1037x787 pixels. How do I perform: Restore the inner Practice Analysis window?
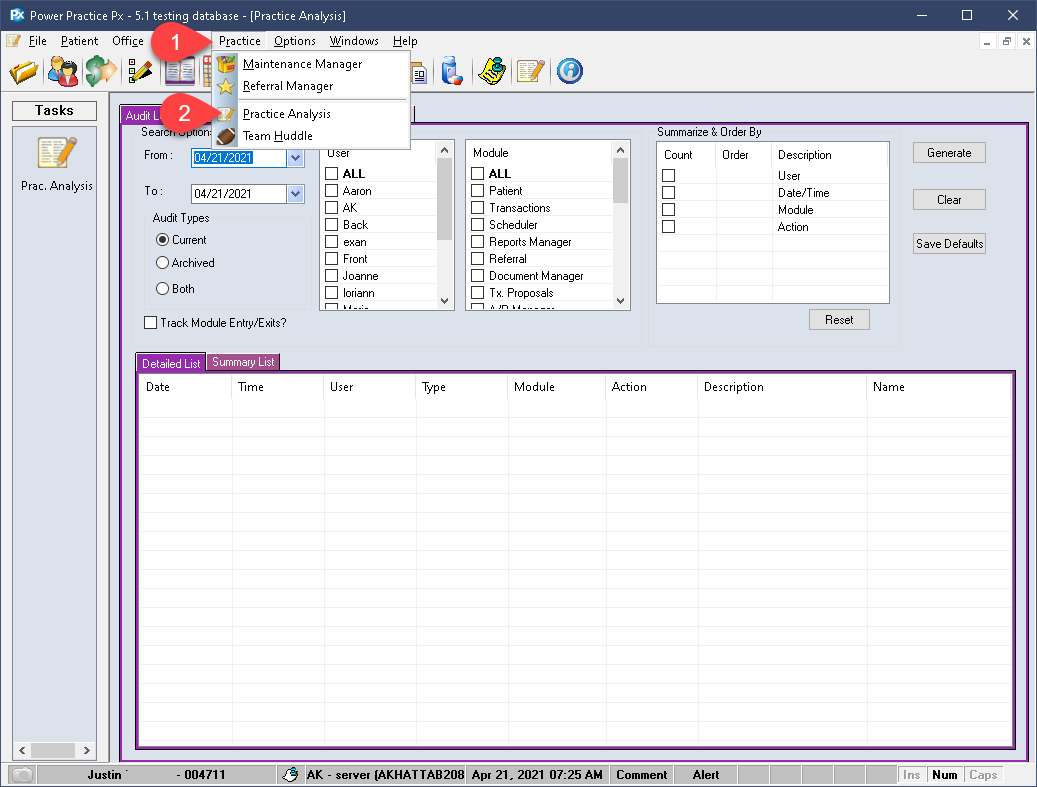click(1007, 42)
